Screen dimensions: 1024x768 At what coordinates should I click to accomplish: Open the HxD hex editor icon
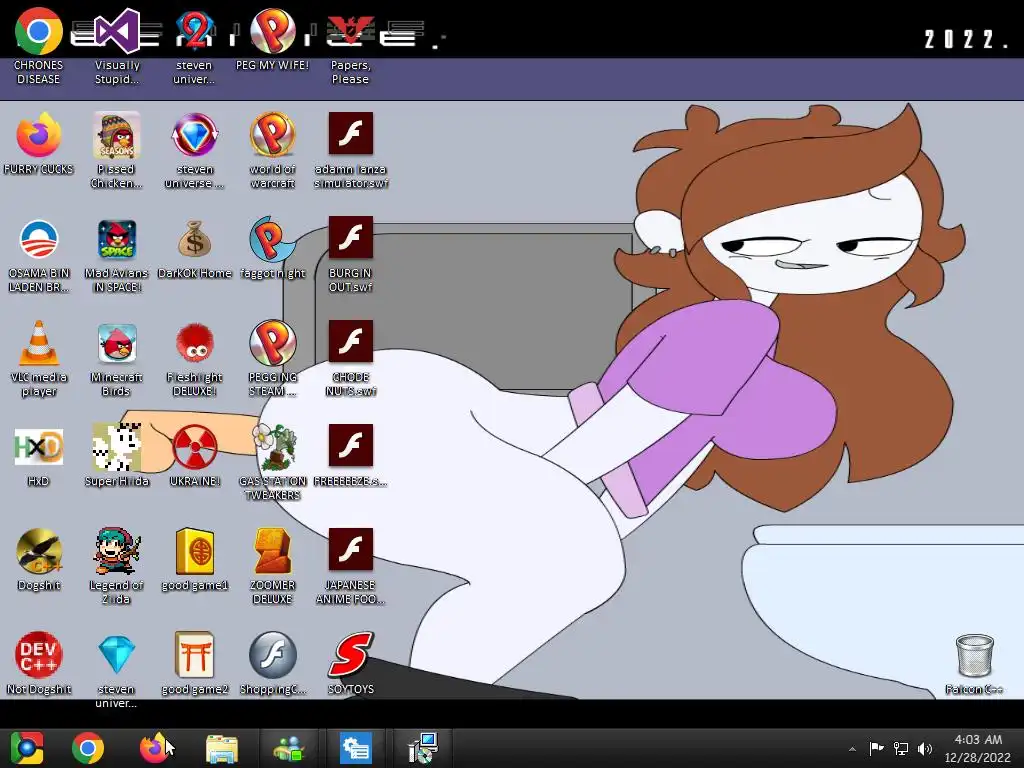pyautogui.click(x=39, y=447)
